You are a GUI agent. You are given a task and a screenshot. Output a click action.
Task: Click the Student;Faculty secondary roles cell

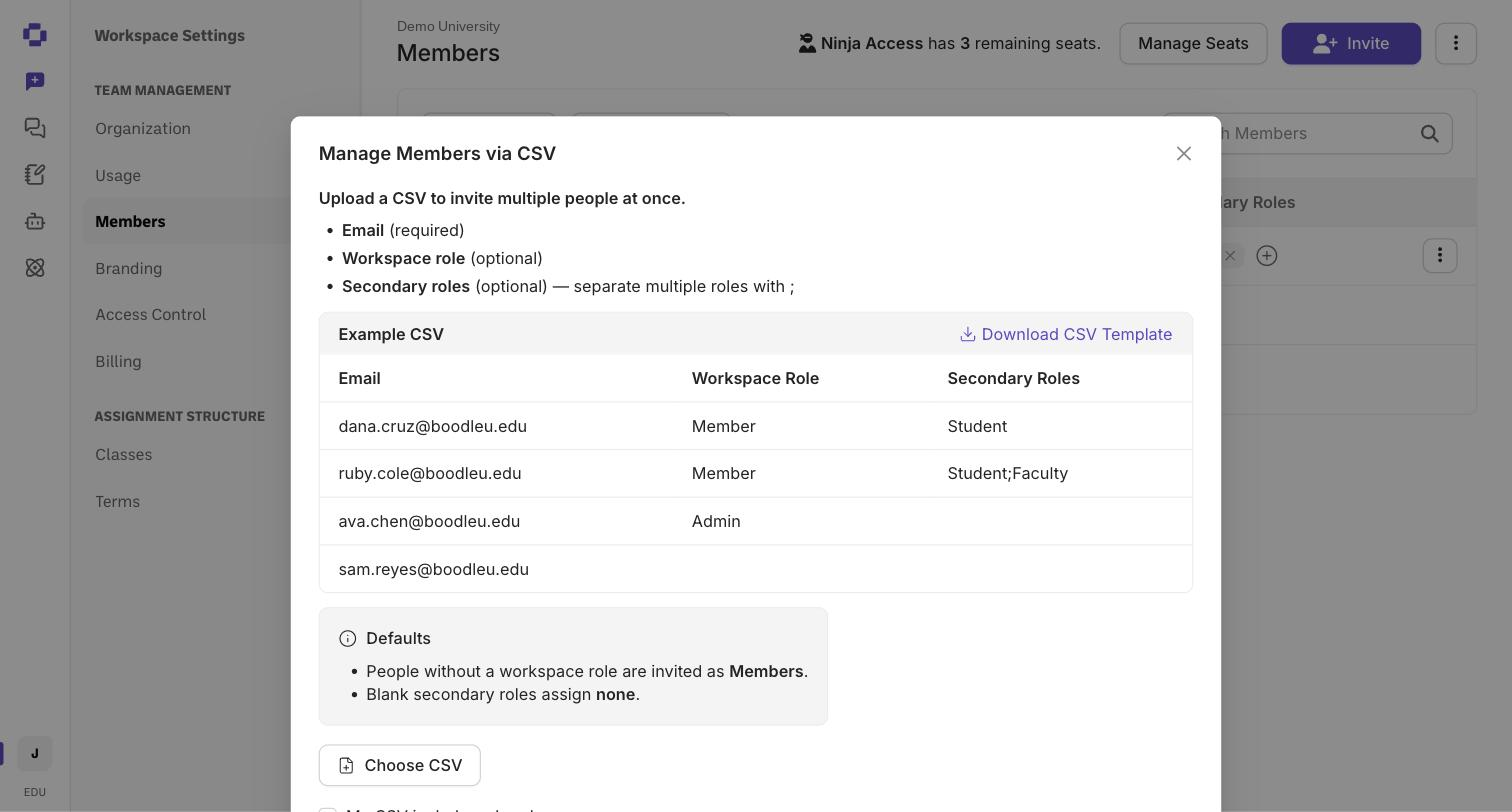coord(1008,473)
